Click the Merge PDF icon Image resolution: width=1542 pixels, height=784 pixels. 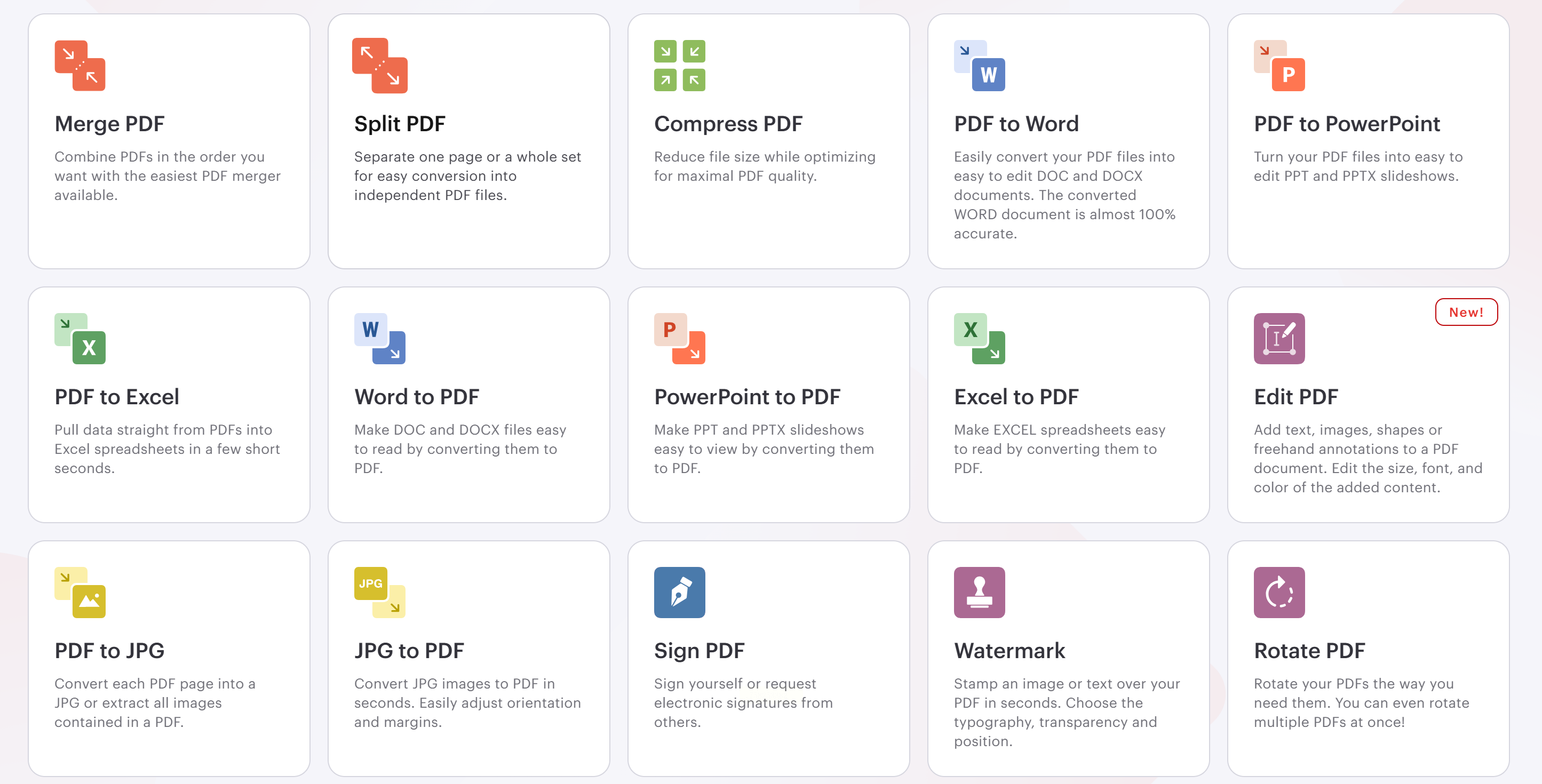pos(80,66)
